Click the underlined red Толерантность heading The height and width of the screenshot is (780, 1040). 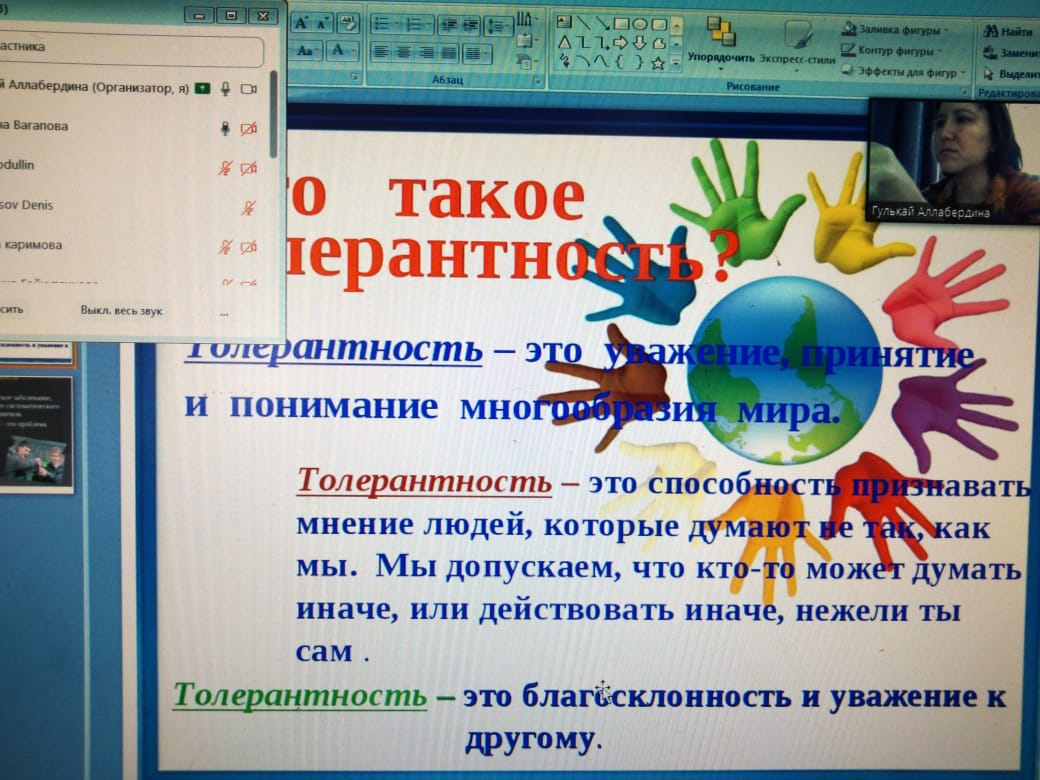[423, 483]
